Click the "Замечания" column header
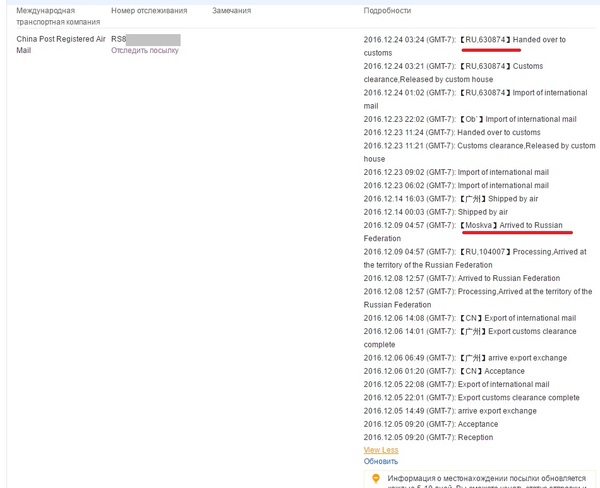Image resolution: width=600 pixels, height=488 pixels. 232,11
